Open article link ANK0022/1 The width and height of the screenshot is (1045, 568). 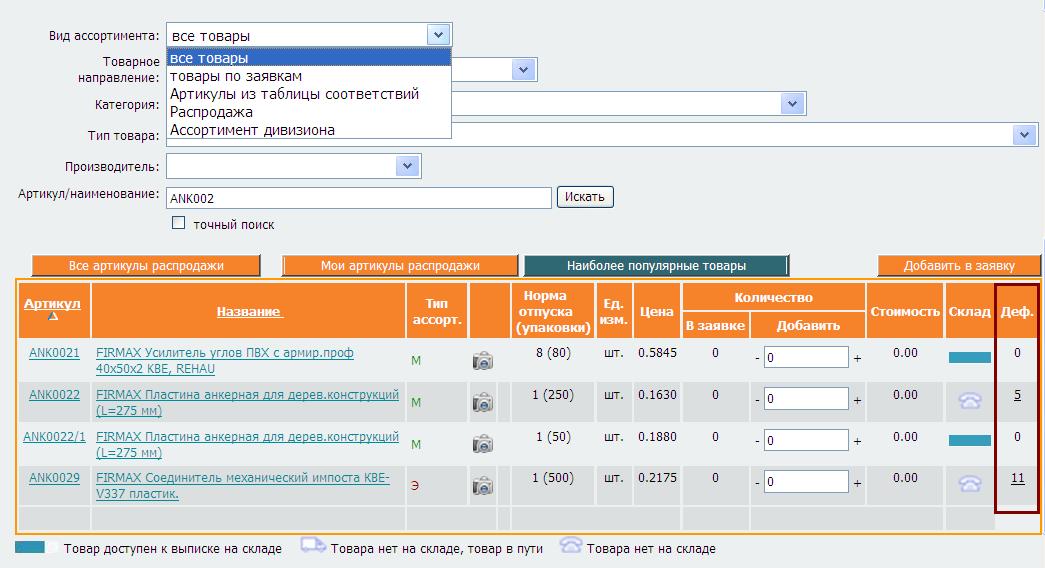(54, 437)
